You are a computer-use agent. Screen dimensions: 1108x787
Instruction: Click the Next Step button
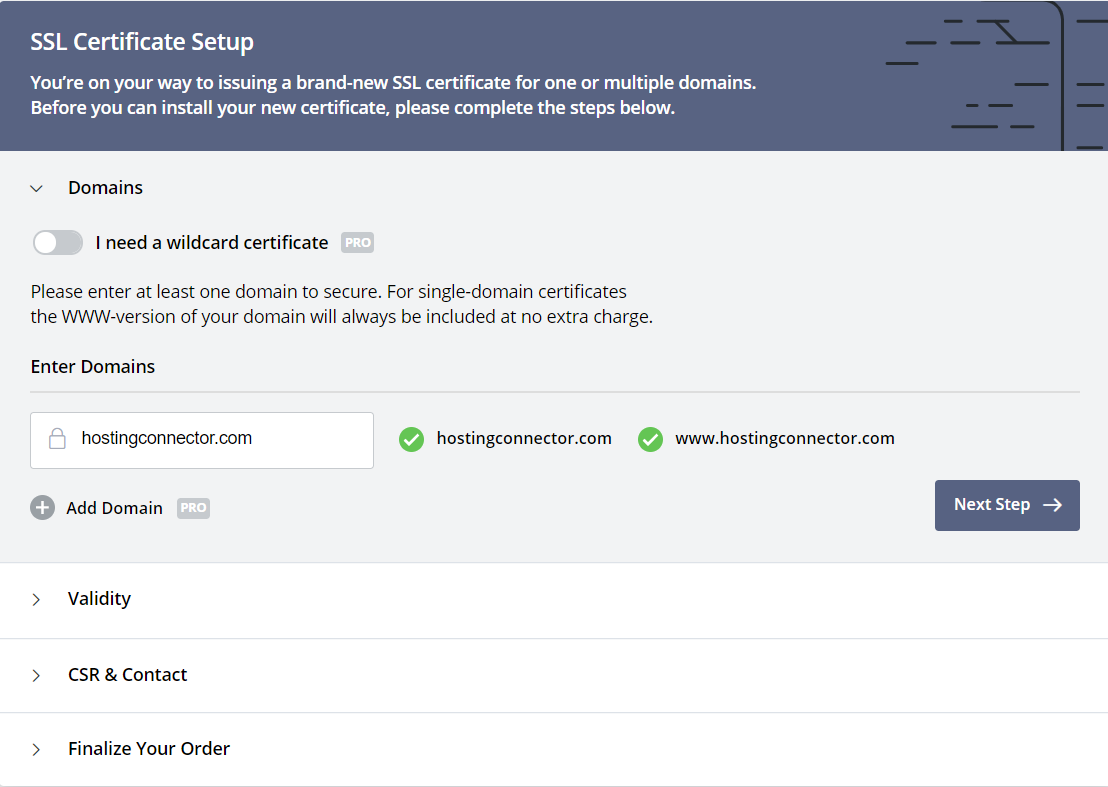[x=1007, y=505]
